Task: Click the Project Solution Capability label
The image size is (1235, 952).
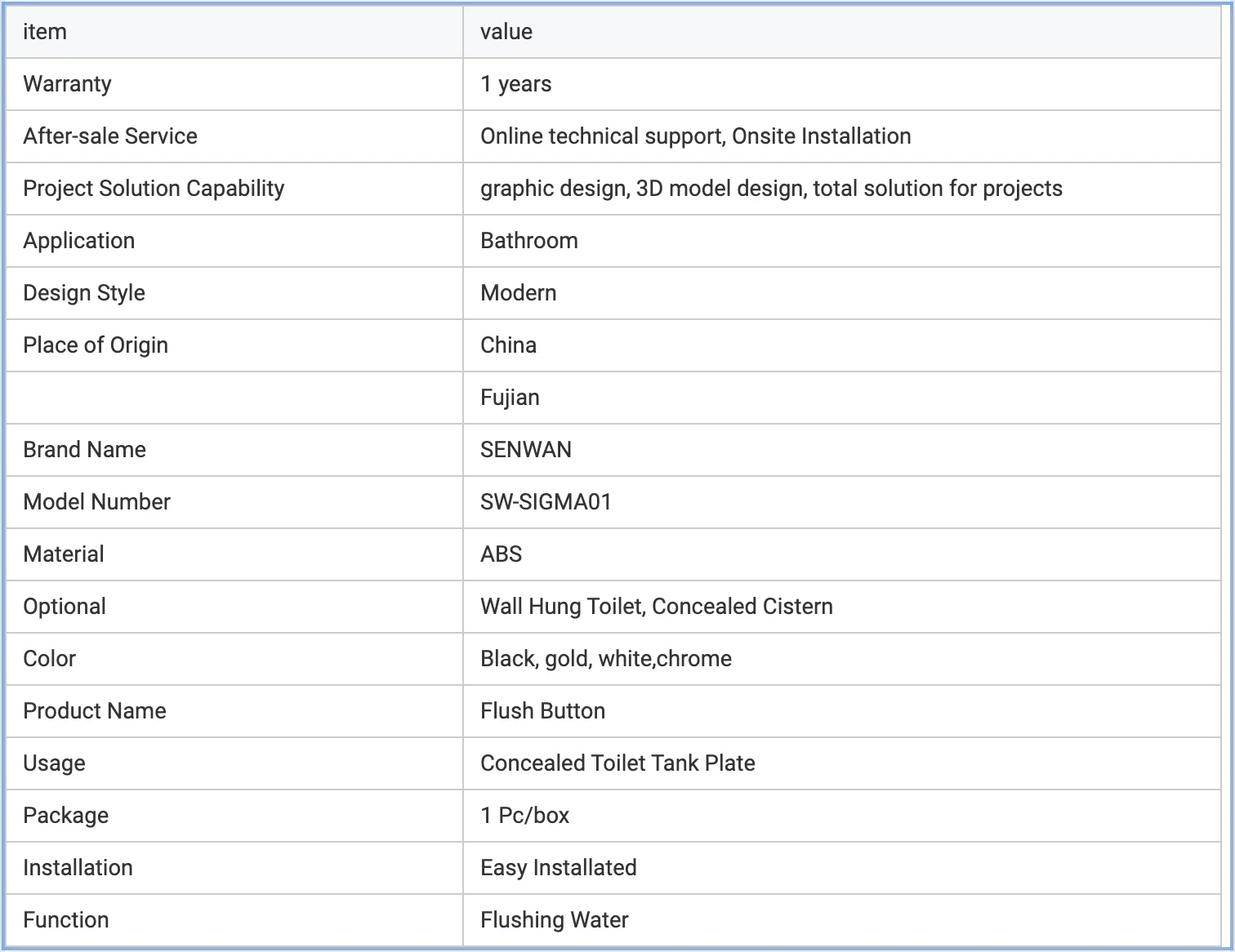Action: point(154,189)
